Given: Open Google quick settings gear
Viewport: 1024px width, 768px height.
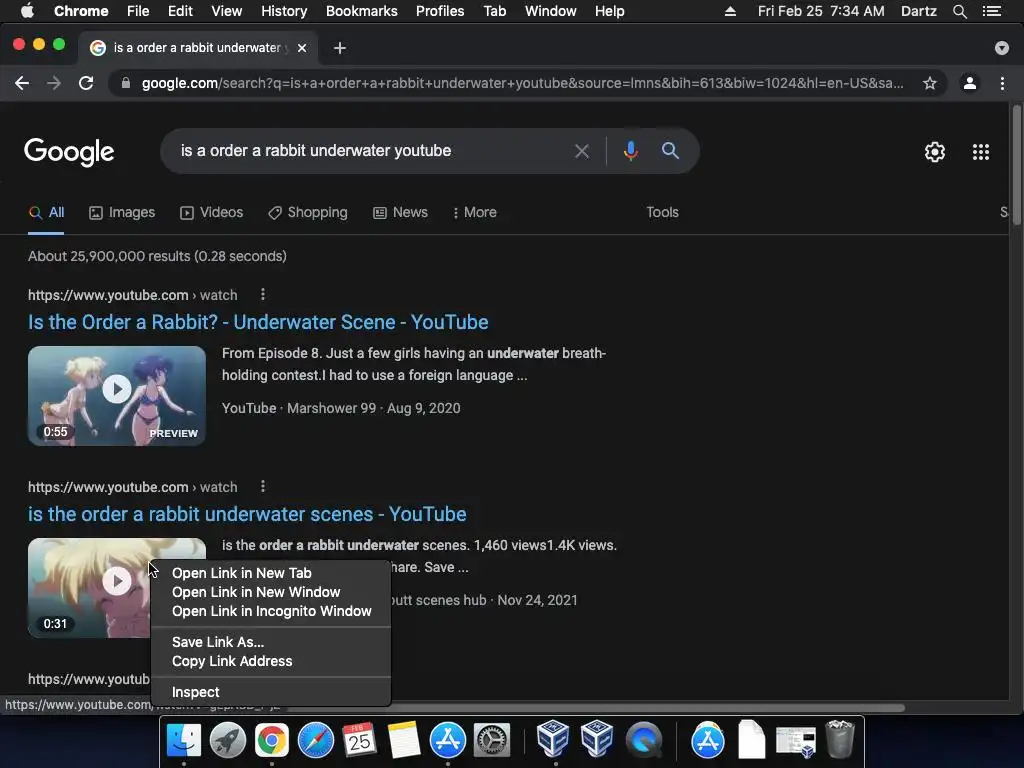Looking at the screenshot, I should pyautogui.click(x=935, y=152).
